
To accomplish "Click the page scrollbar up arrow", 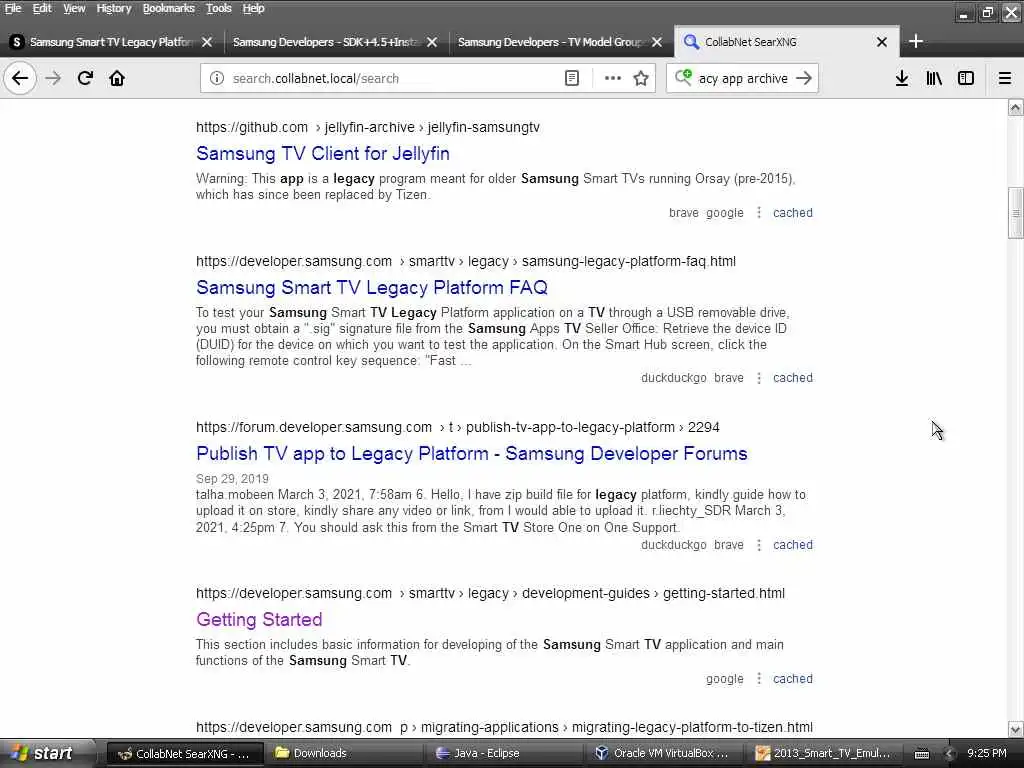I will [1016, 108].
